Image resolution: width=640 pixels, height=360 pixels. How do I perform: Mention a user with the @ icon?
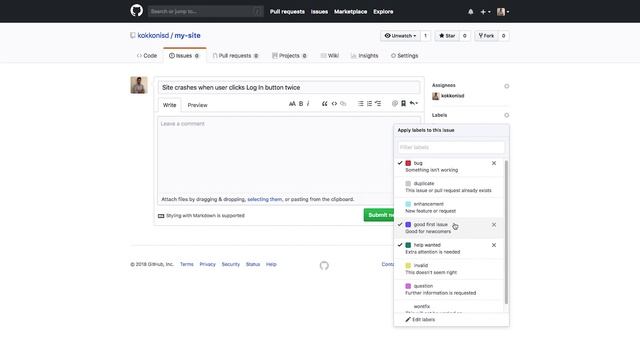point(395,104)
